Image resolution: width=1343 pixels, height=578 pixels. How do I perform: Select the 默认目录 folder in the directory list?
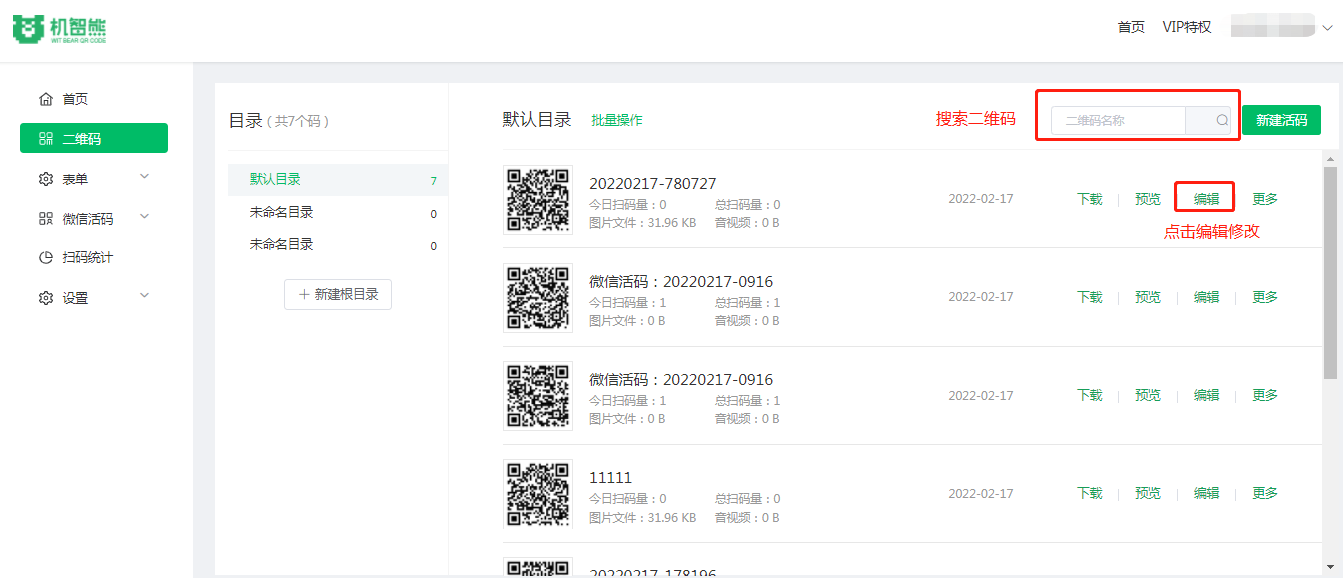click(x=338, y=180)
